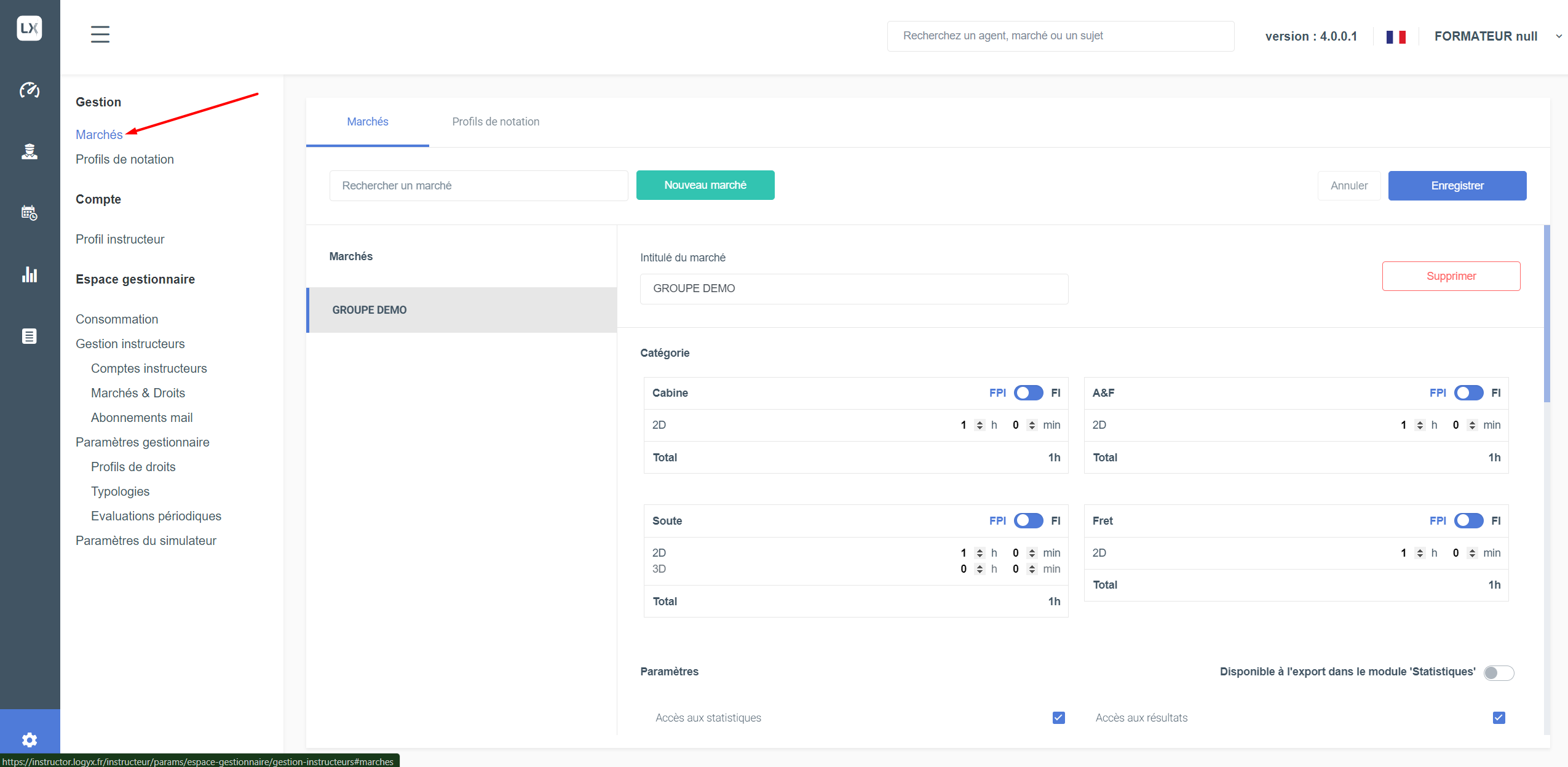1568x767 pixels.
Task: Open the dashboard speedometer icon
Action: [x=30, y=90]
